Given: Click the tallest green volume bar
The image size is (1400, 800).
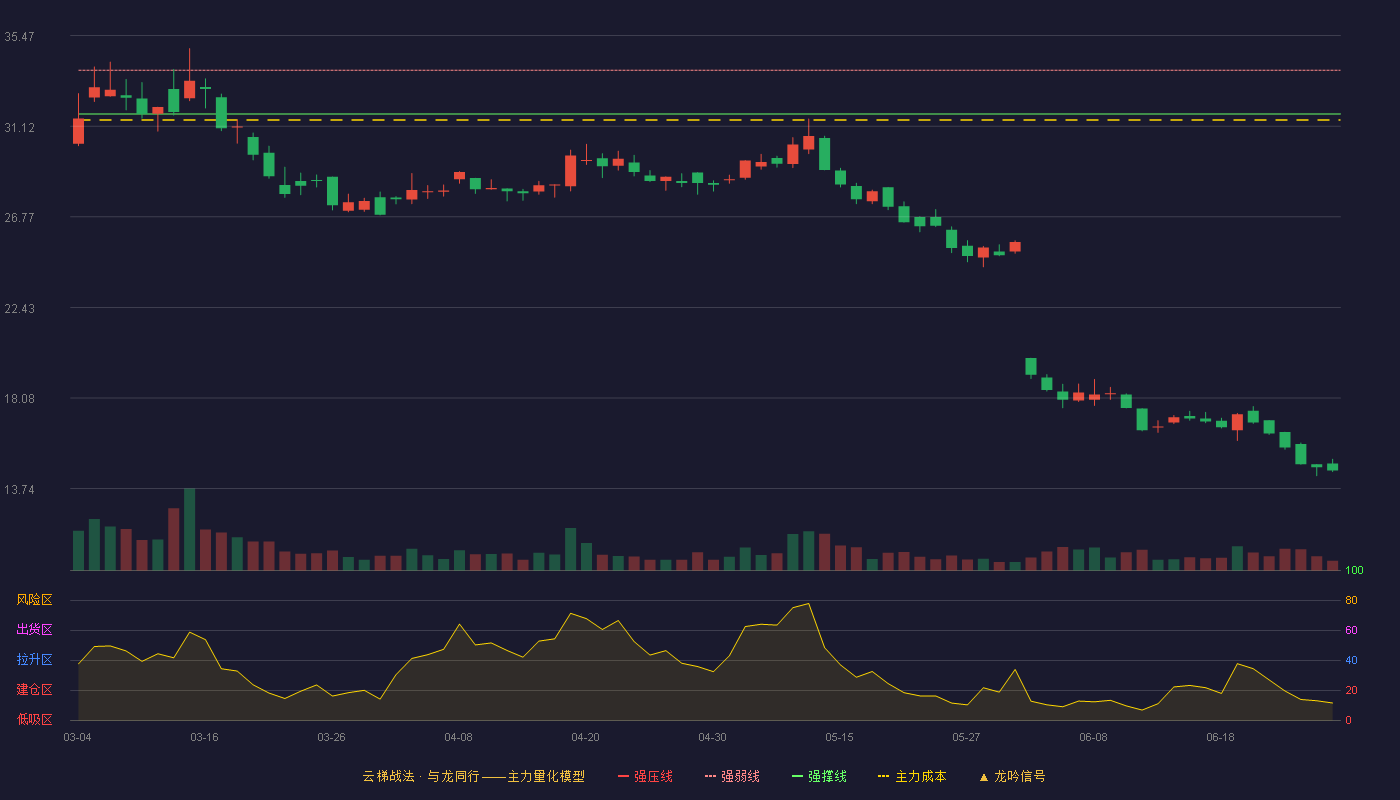Looking at the screenshot, I should 189,529.
